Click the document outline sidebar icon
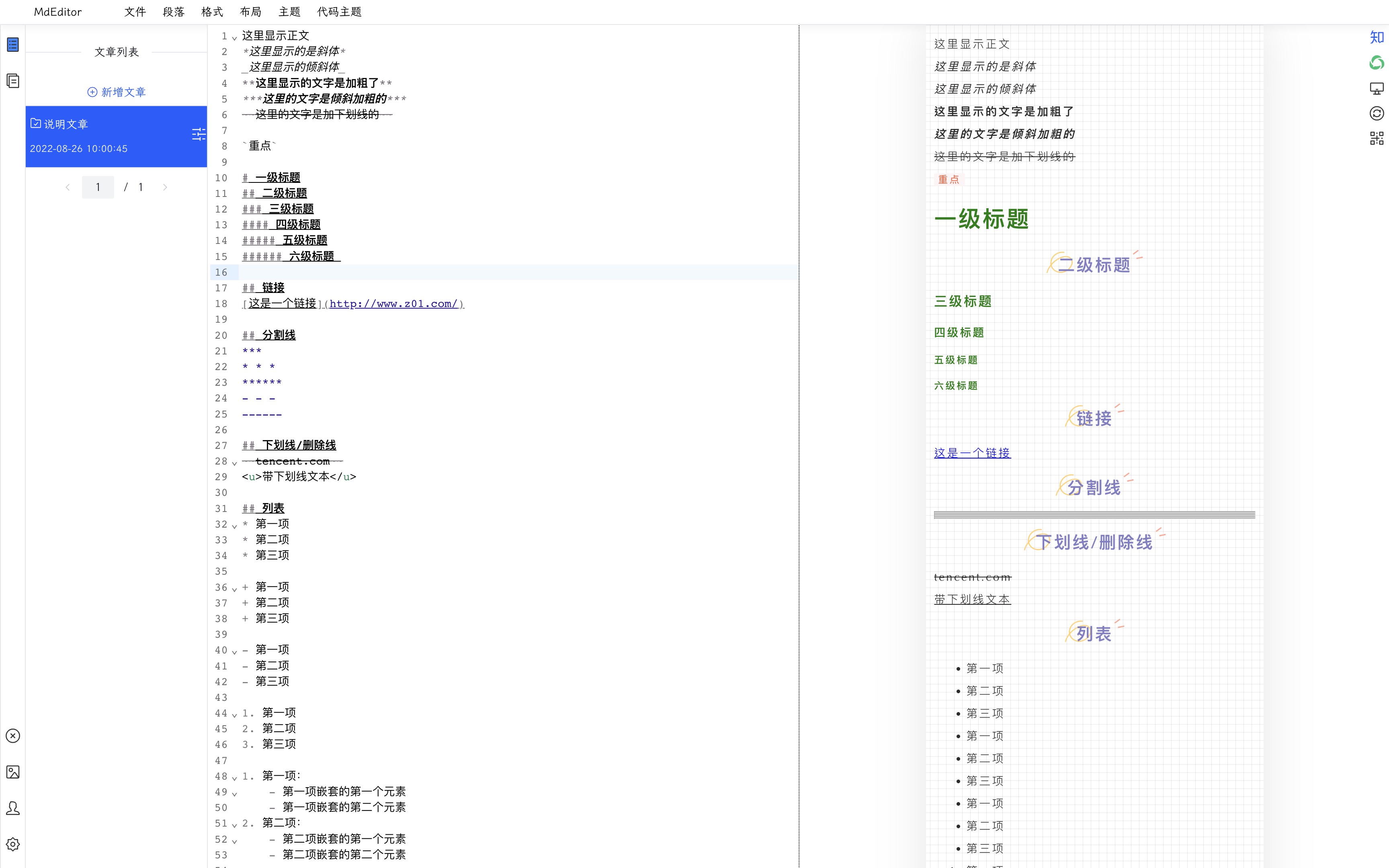Screen dimensions: 1389x868 pos(12,81)
